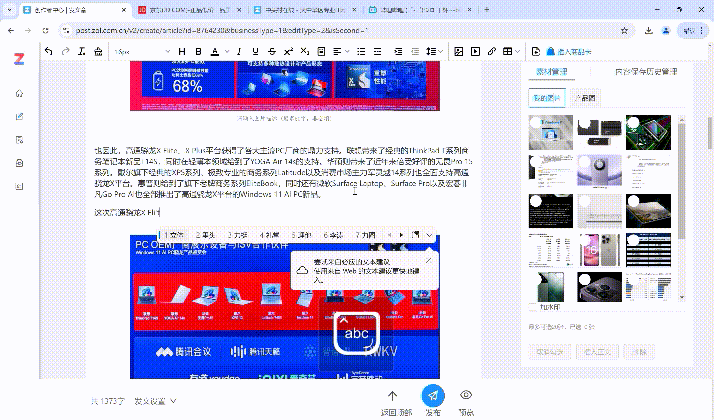Toggle underline formatting
The width and height of the screenshot is (714, 420).
point(255,51)
